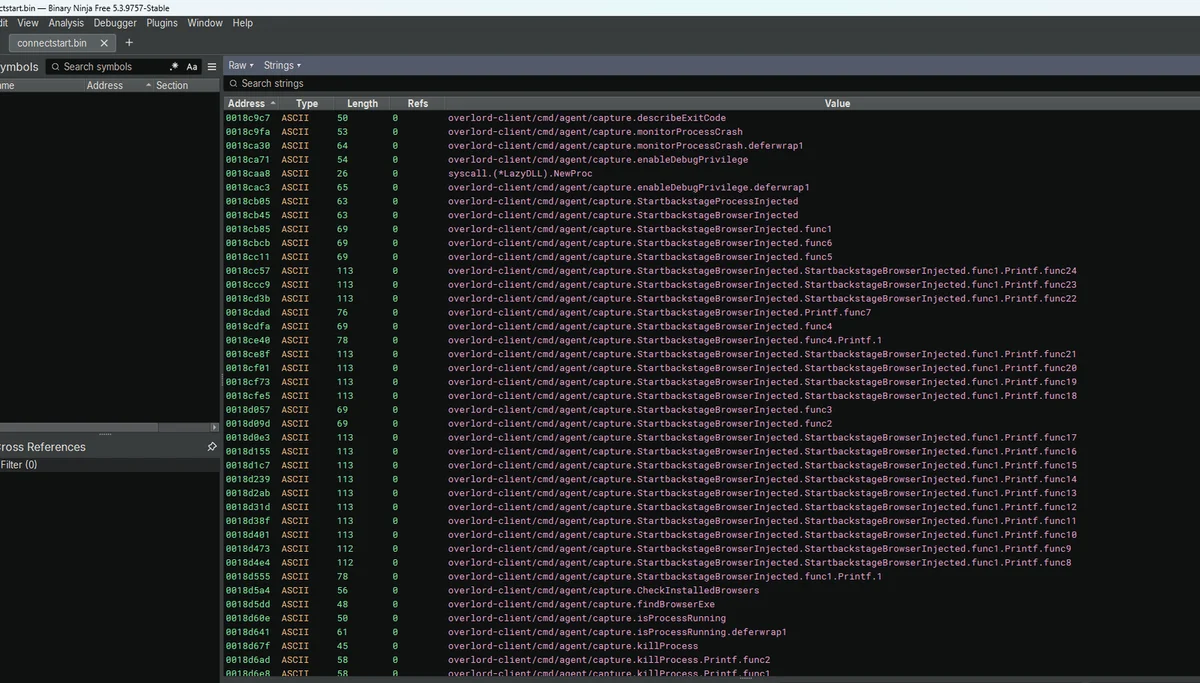Select the capture.CheckInstalledBrowsers string row

[711, 591]
